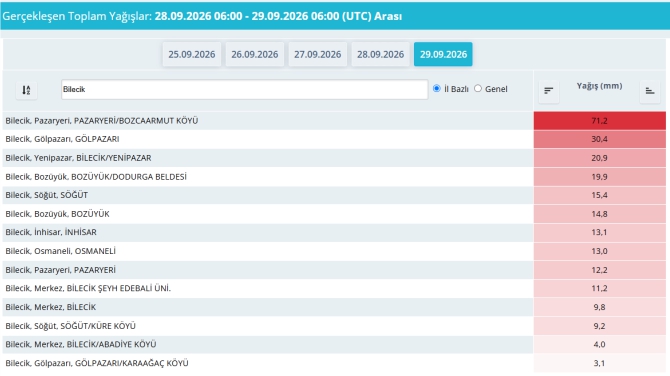This screenshot has height=376, width=670.
Task: Click the 9,8 rainfall value cell
Action: [x=599, y=307]
